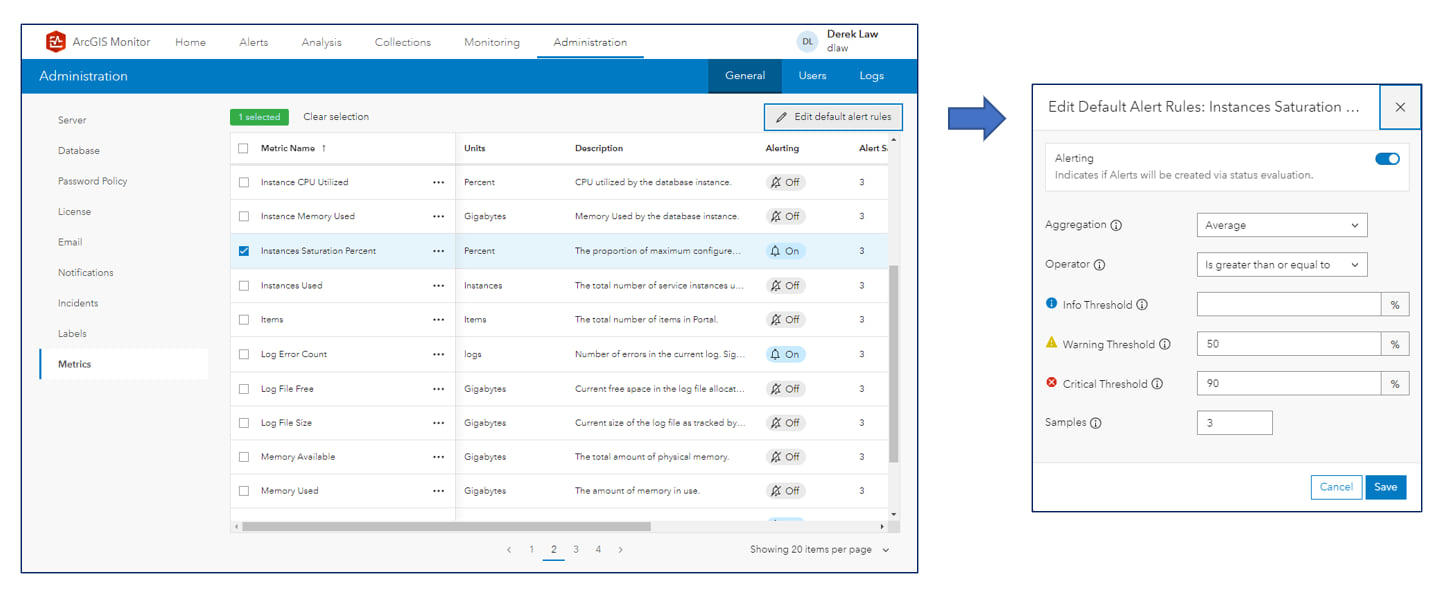This screenshot has width=1448, height=601.
Task: Check Items row checkbox
Action: click(243, 320)
